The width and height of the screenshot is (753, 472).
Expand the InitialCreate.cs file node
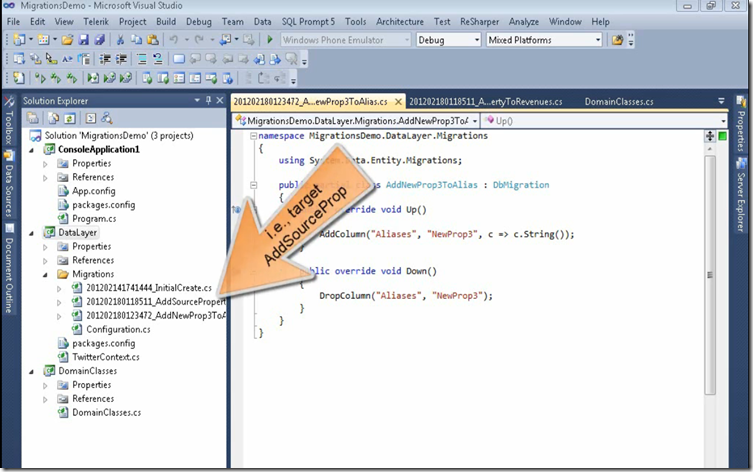pos(59,289)
